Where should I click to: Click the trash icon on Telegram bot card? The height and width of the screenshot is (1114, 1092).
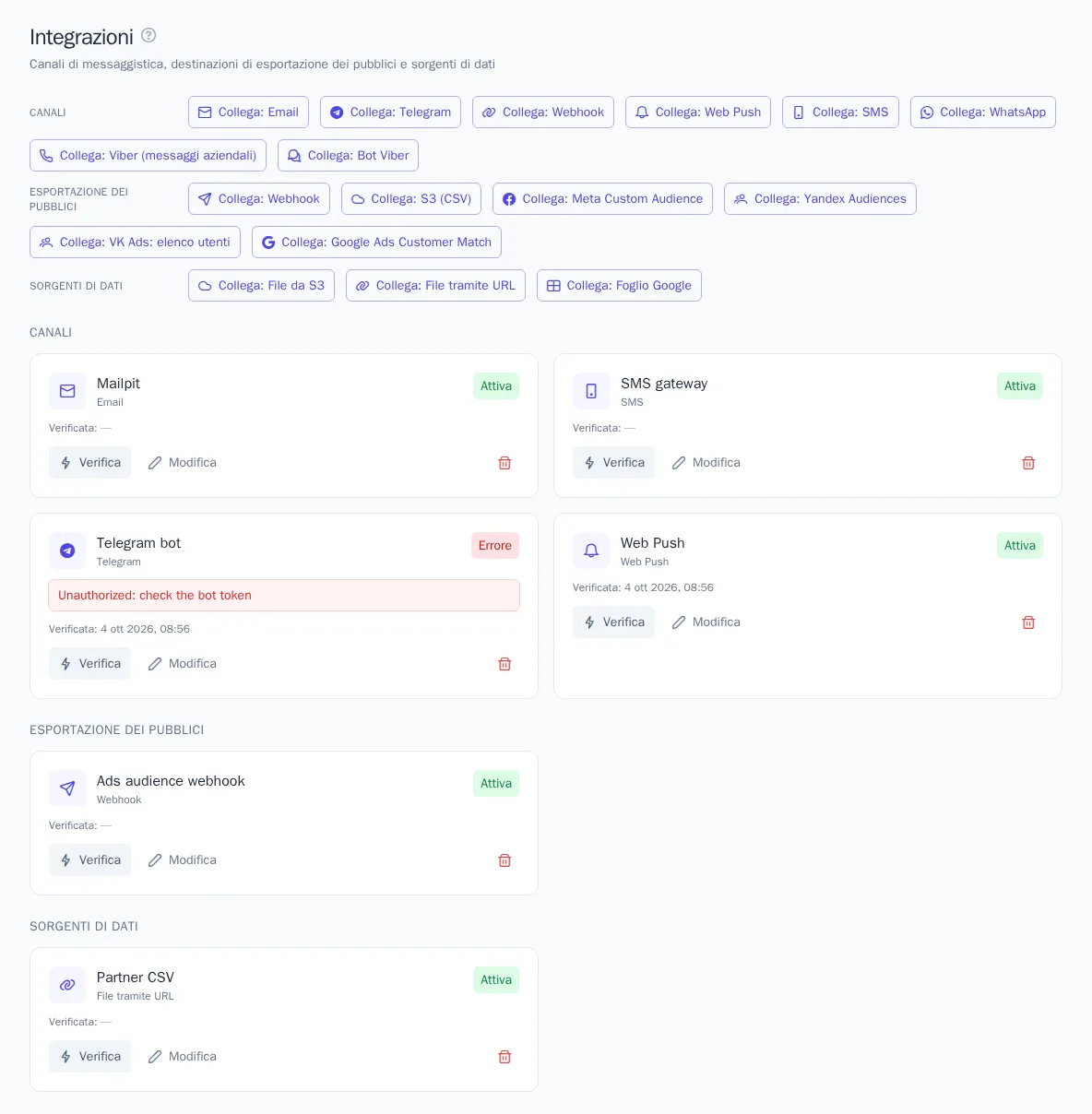pos(504,664)
